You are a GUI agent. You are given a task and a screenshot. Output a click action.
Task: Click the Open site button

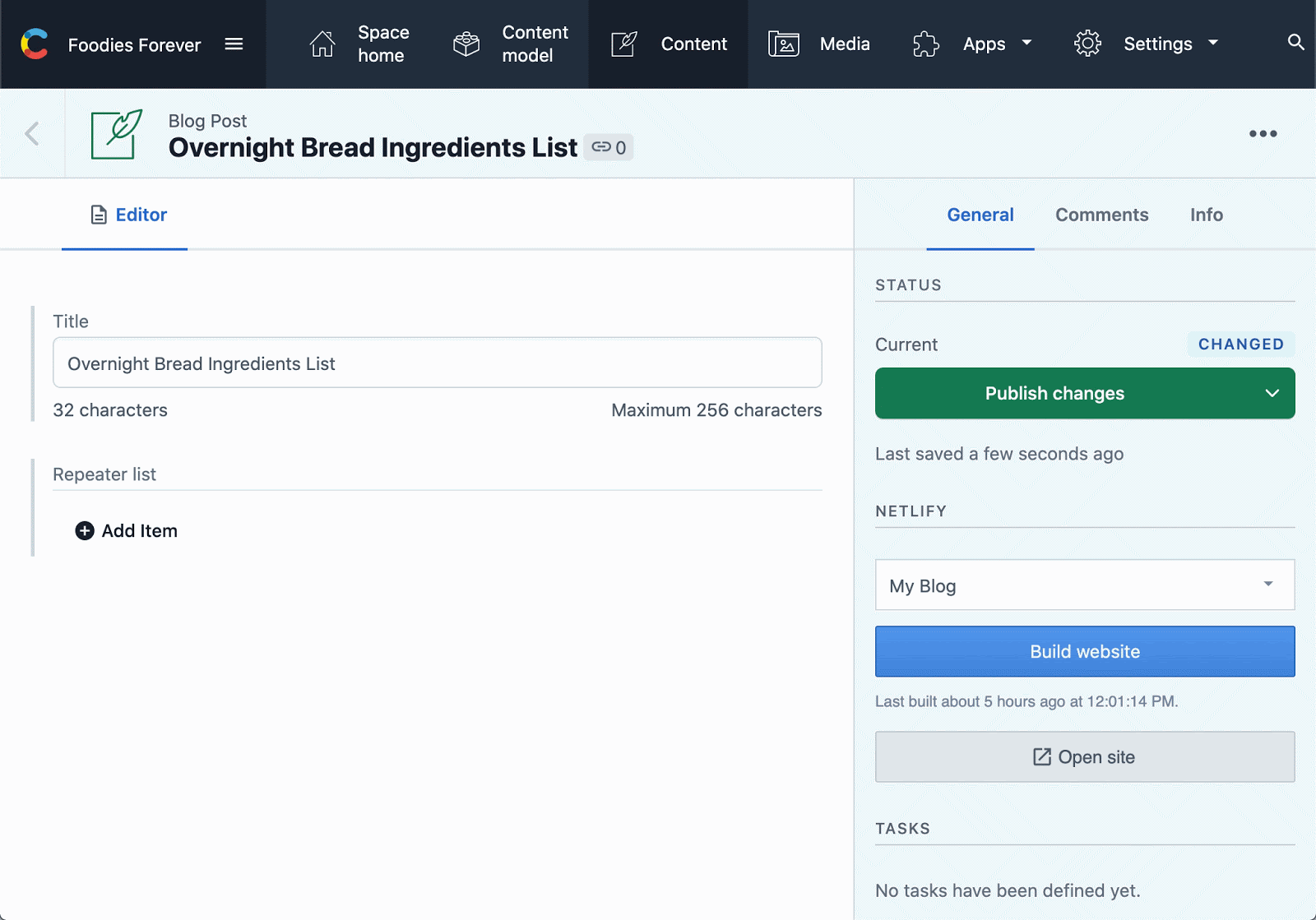click(x=1085, y=757)
